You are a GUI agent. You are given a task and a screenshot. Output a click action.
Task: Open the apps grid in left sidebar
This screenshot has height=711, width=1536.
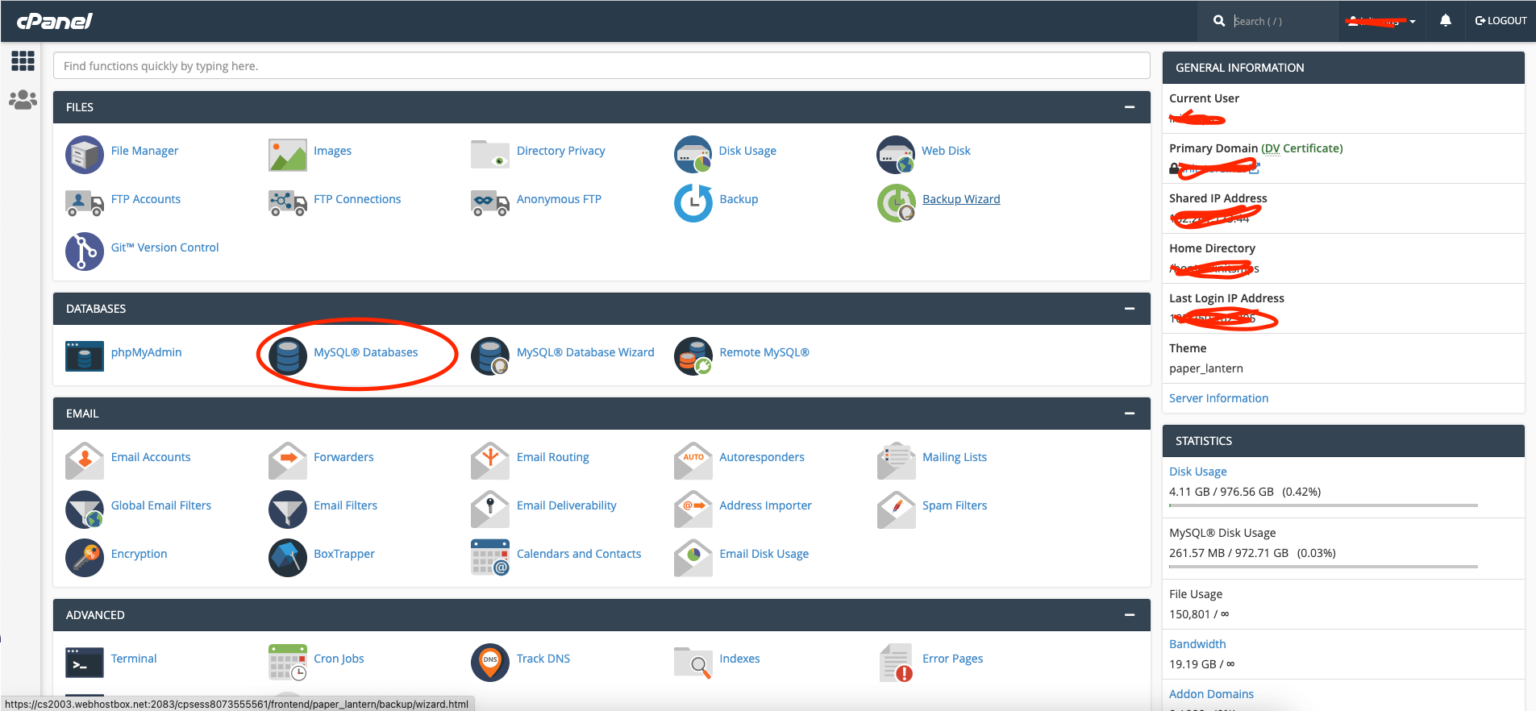pyautogui.click(x=22, y=61)
